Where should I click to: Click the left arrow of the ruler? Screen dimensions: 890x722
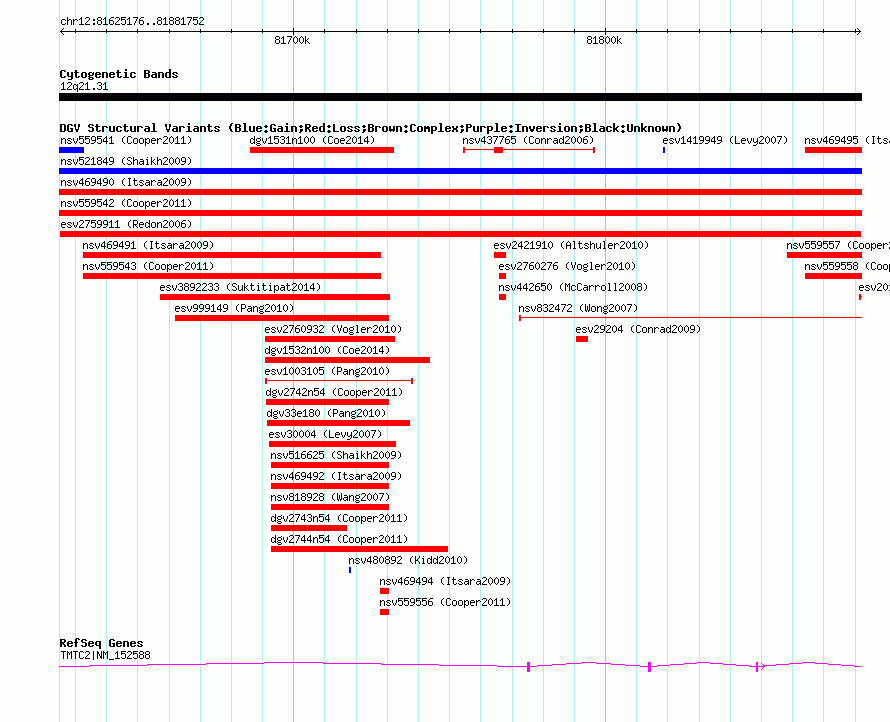(62, 31)
